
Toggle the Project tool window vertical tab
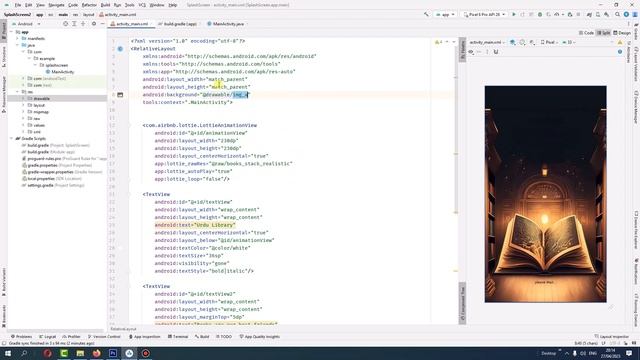coord(4,30)
